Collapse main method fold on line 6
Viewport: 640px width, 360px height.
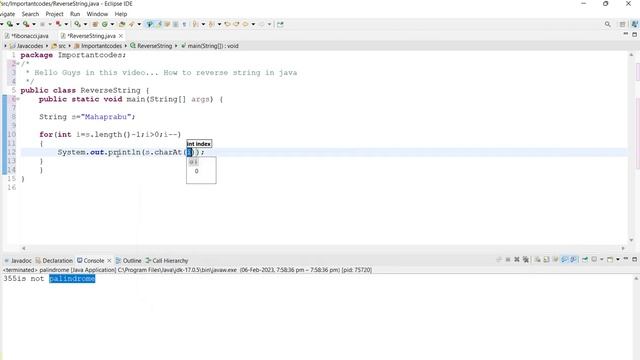tap(18, 99)
